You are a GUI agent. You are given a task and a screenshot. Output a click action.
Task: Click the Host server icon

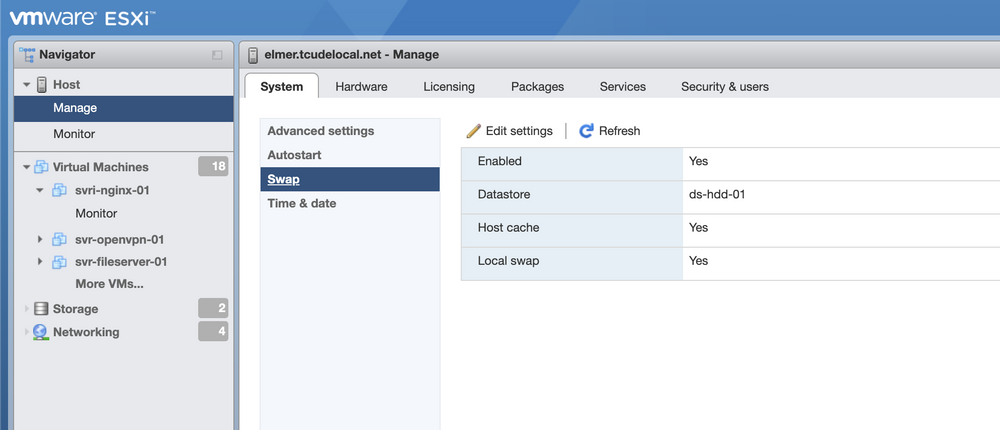pos(42,84)
